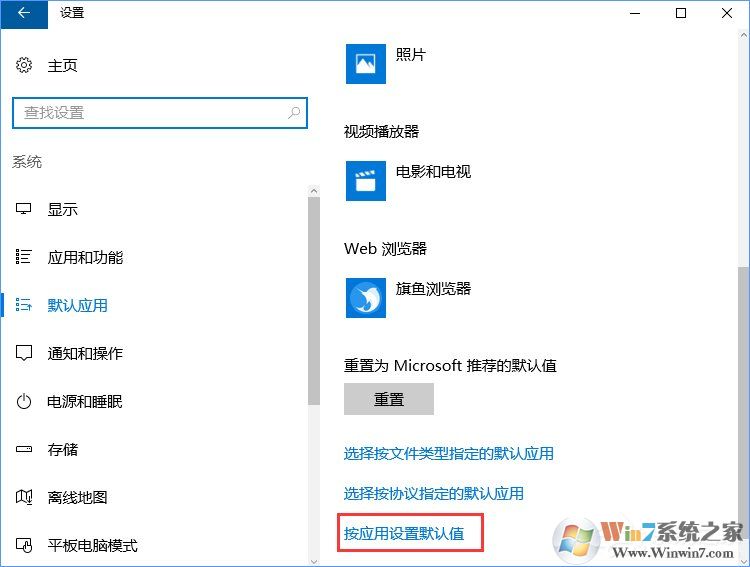Viewport: 750px width, 567px height.
Task: Click the 系统 section label
Action: click(27, 162)
